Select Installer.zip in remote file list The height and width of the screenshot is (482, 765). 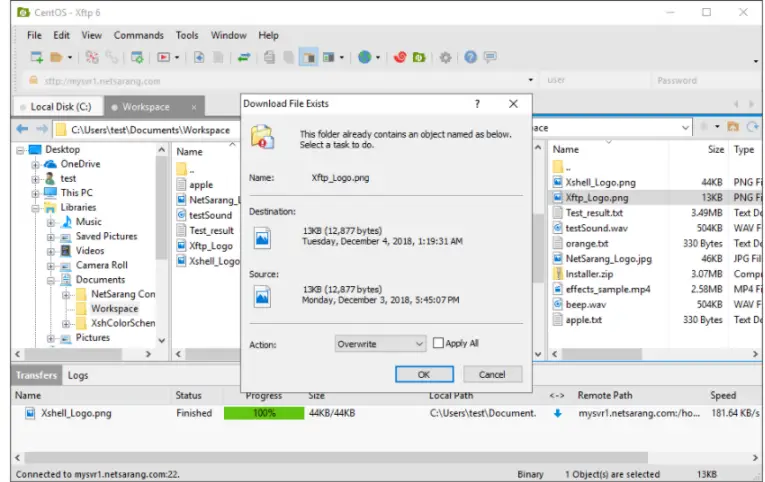[589, 274]
